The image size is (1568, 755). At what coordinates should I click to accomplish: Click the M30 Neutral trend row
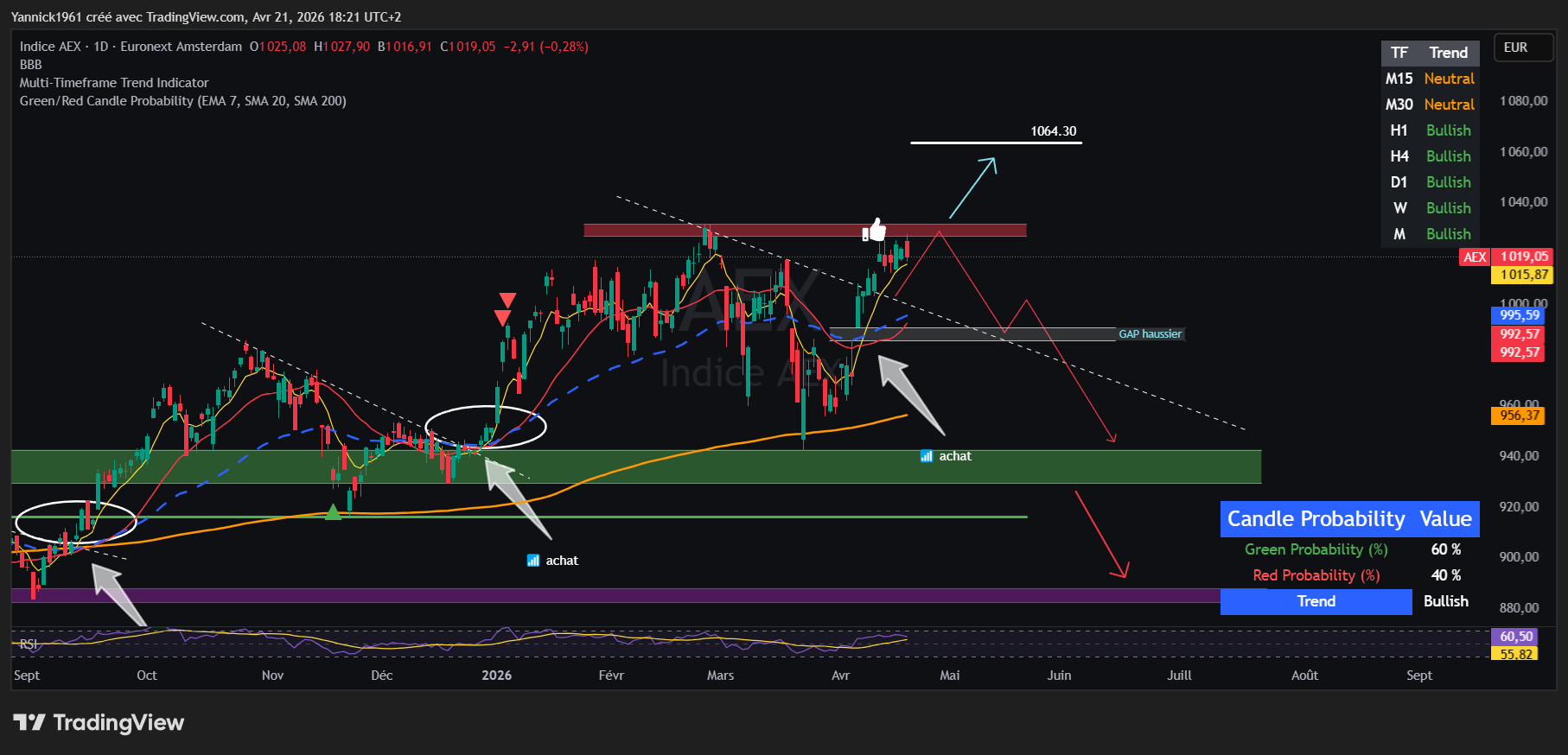(x=1430, y=105)
